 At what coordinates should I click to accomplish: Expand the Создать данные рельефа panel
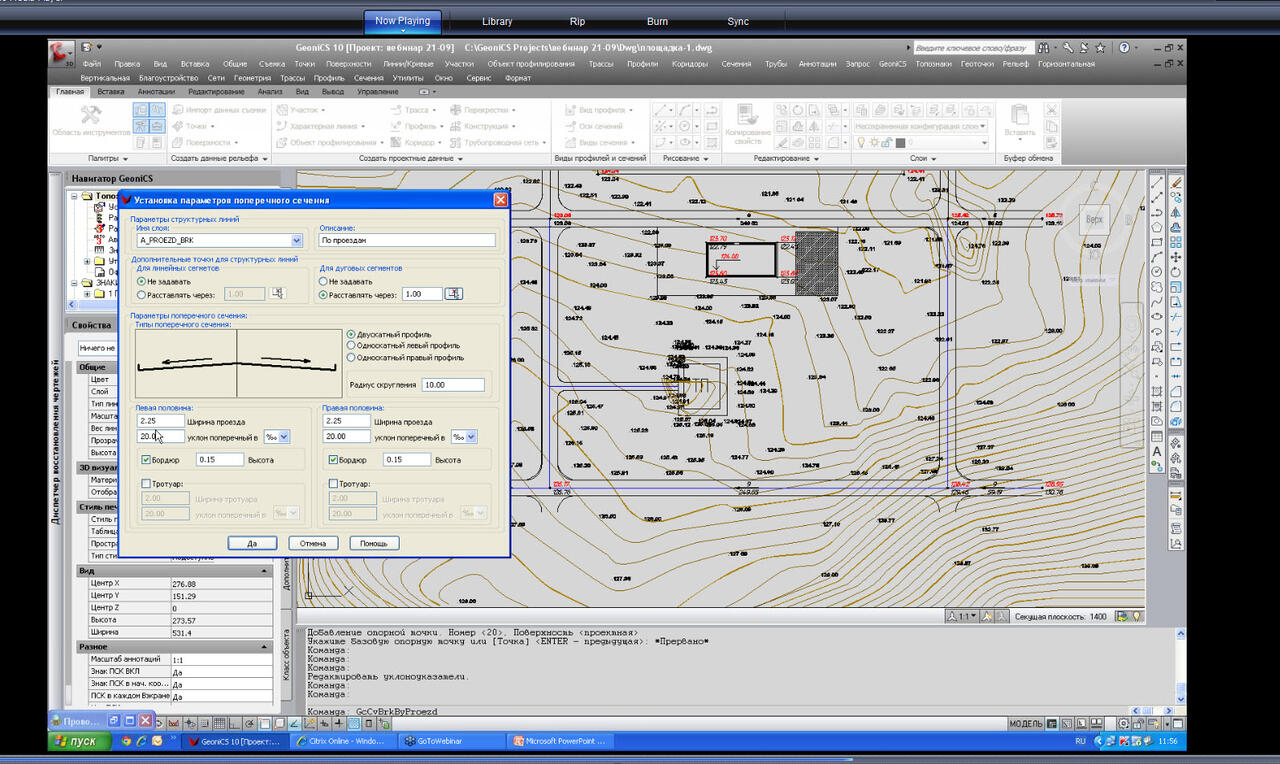tap(219, 158)
